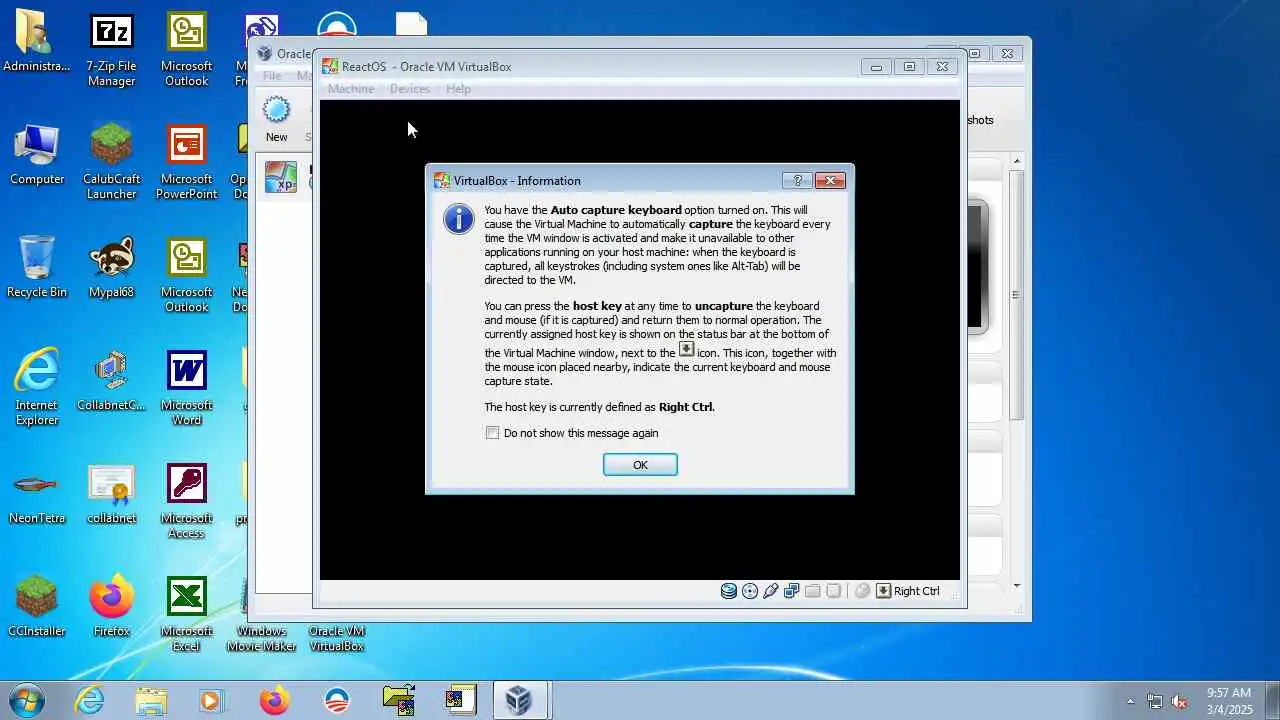Image resolution: width=1280 pixels, height=720 pixels.
Task: Click the Obama logo taskbar icon
Action: (x=336, y=700)
